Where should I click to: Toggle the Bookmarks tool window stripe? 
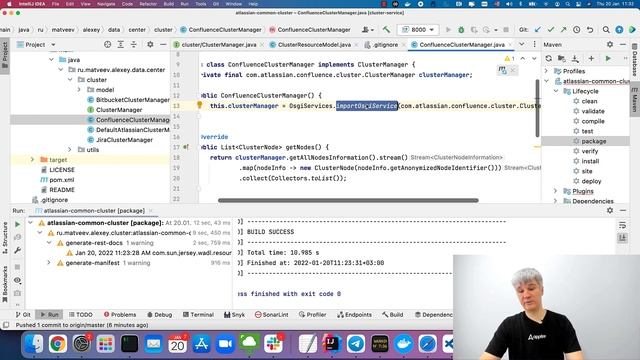(x=5, y=284)
